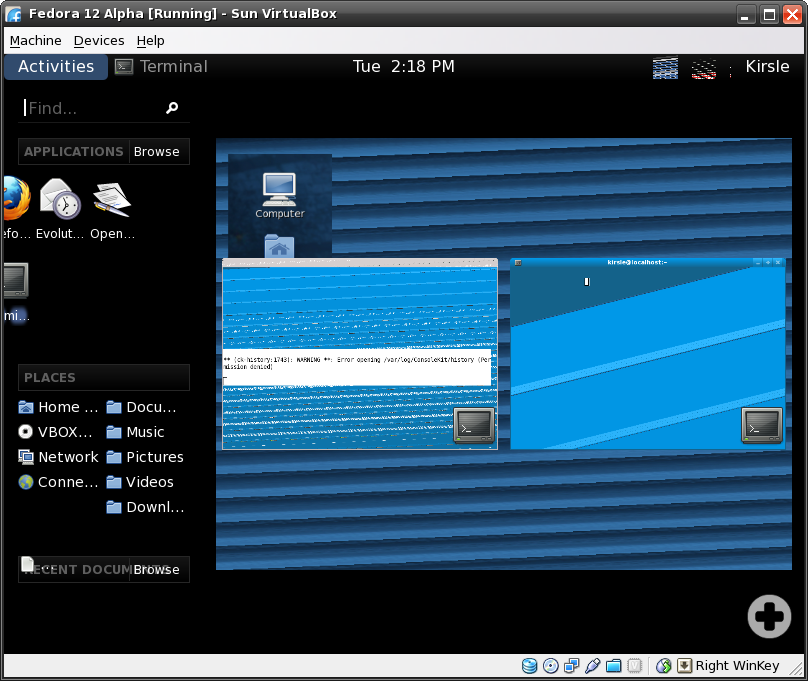Viewport: 808px width, 681px height.
Task: Select the left terminal window thumbnail
Action: click(x=360, y=354)
